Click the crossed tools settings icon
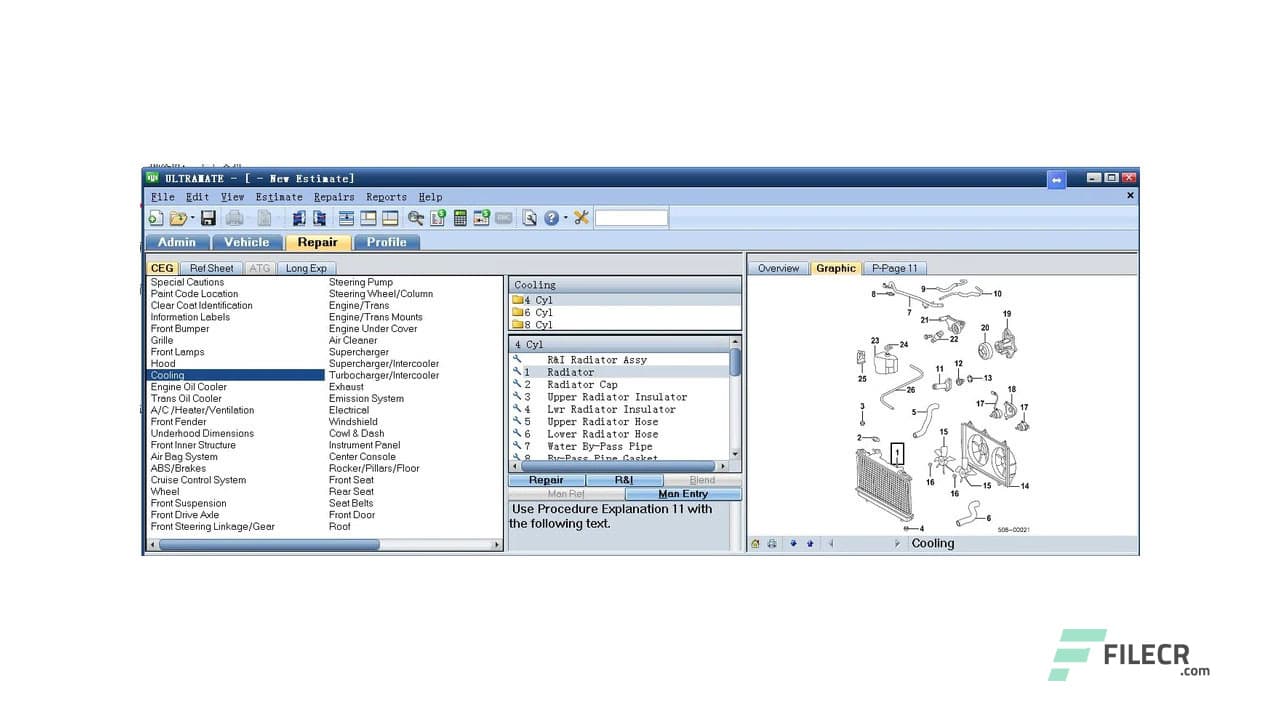This screenshot has height=720, width=1280. tap(581, 218)
